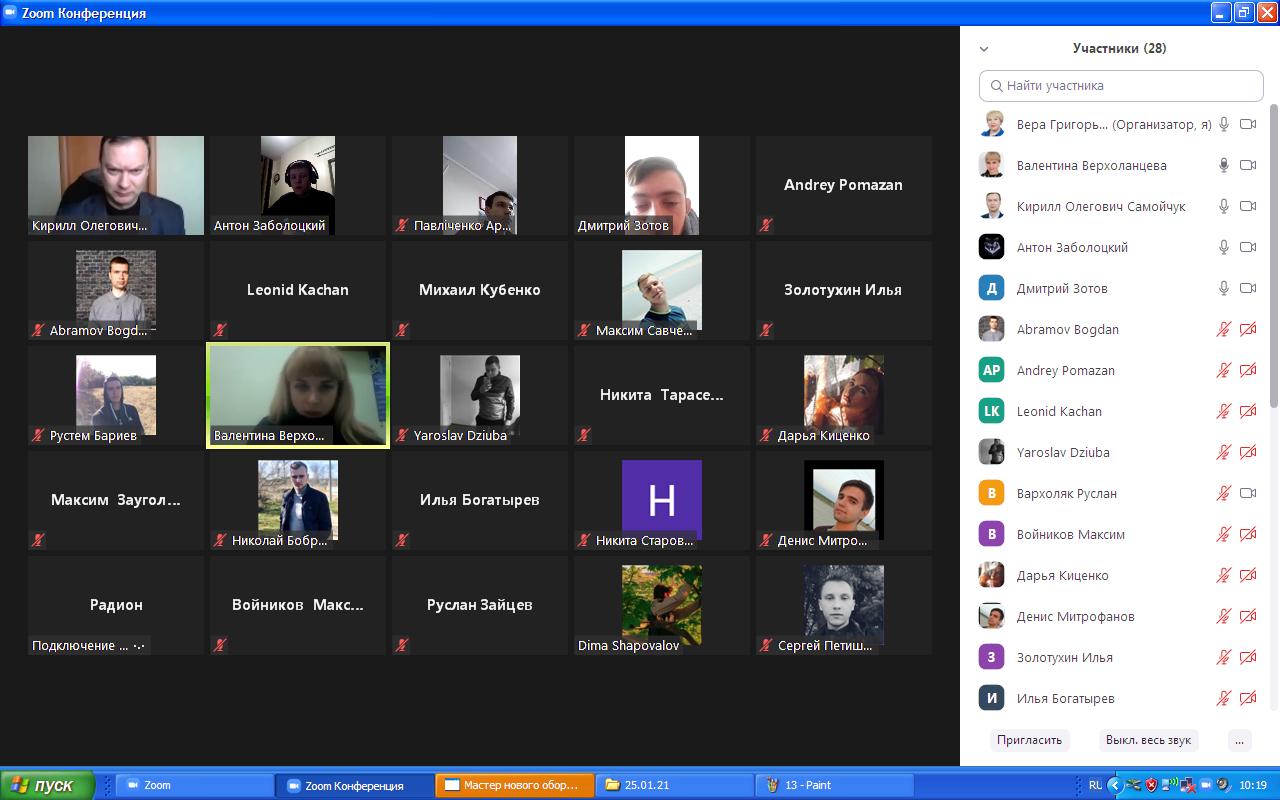The height and width of the screenshot is (800, 1280).
Task: Click camera icon in Вархоляк Руслан list row
Action: (1248, 493)
